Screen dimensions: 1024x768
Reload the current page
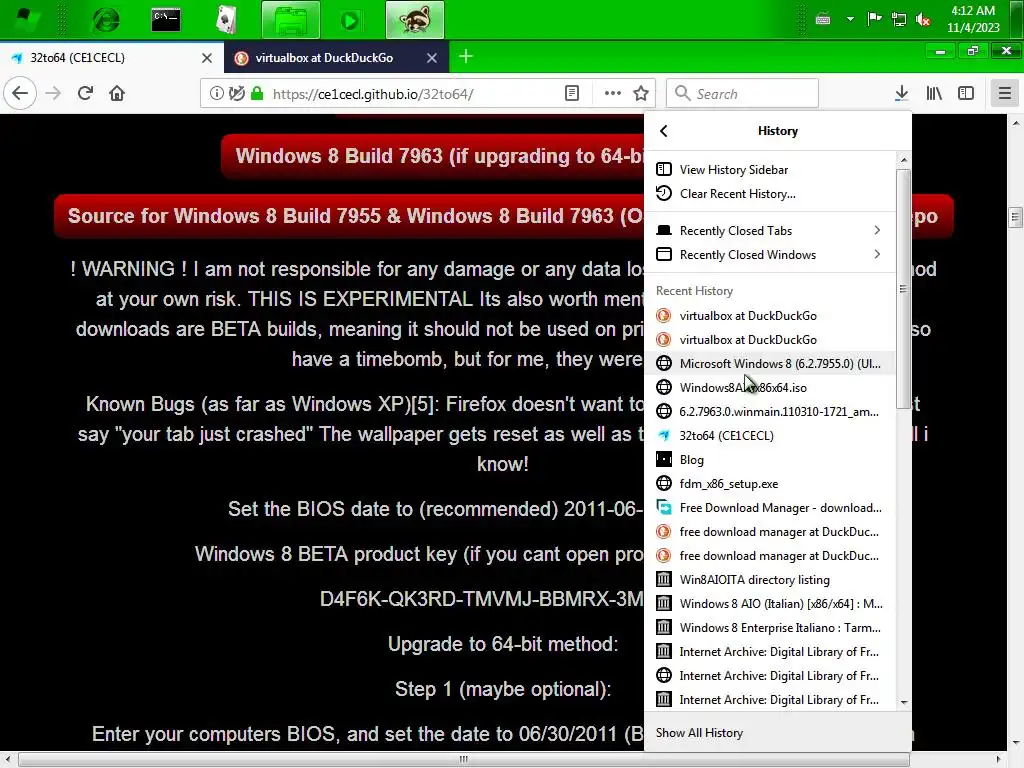coord(85,93)
